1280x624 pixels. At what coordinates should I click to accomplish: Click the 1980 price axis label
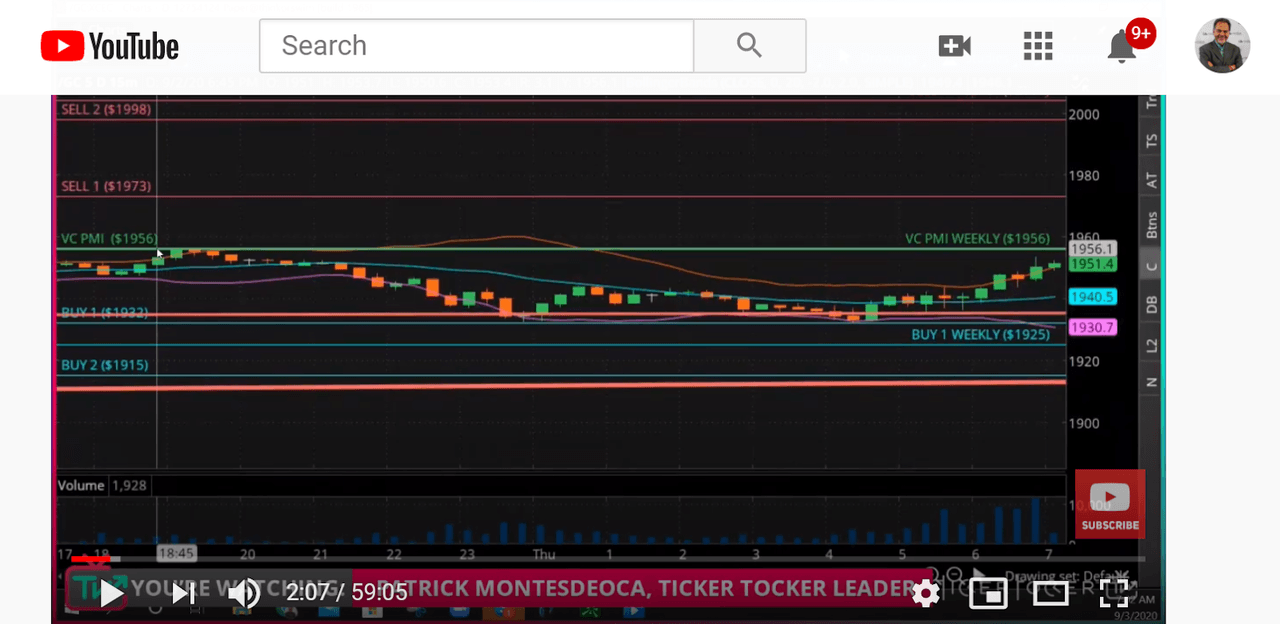tap(1084, 176)
